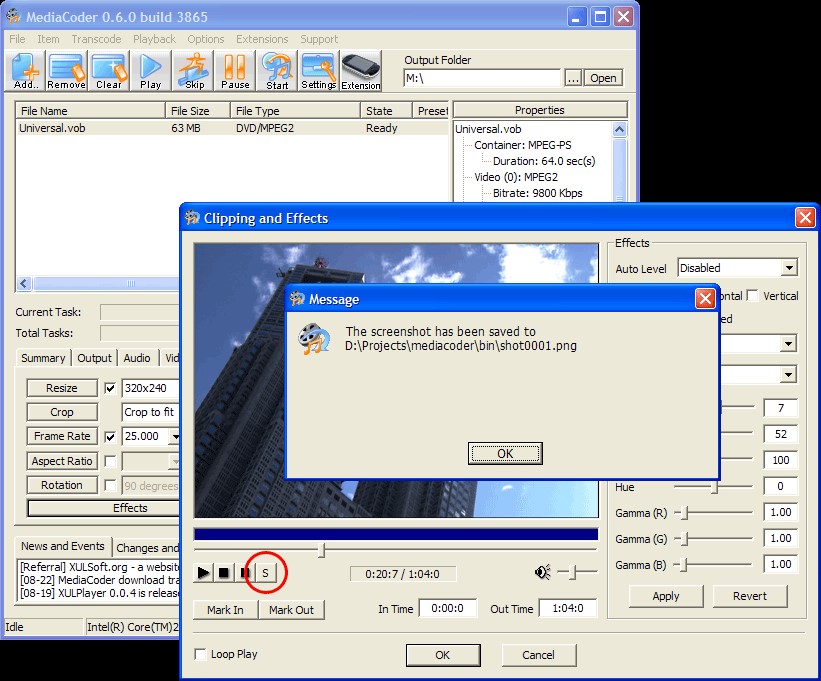Click the Mark In button

(224, 609)
